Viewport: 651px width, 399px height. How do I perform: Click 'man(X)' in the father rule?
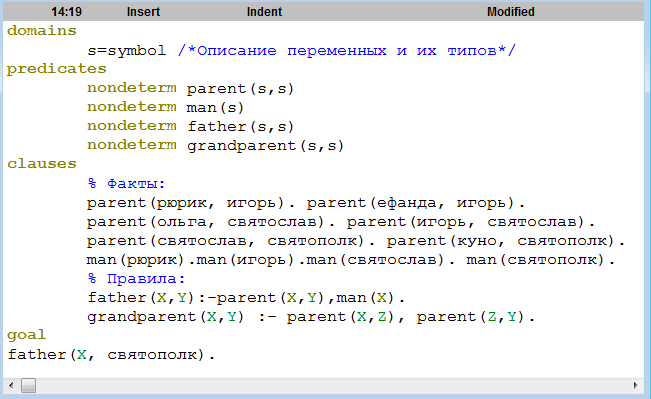[365, 298]
